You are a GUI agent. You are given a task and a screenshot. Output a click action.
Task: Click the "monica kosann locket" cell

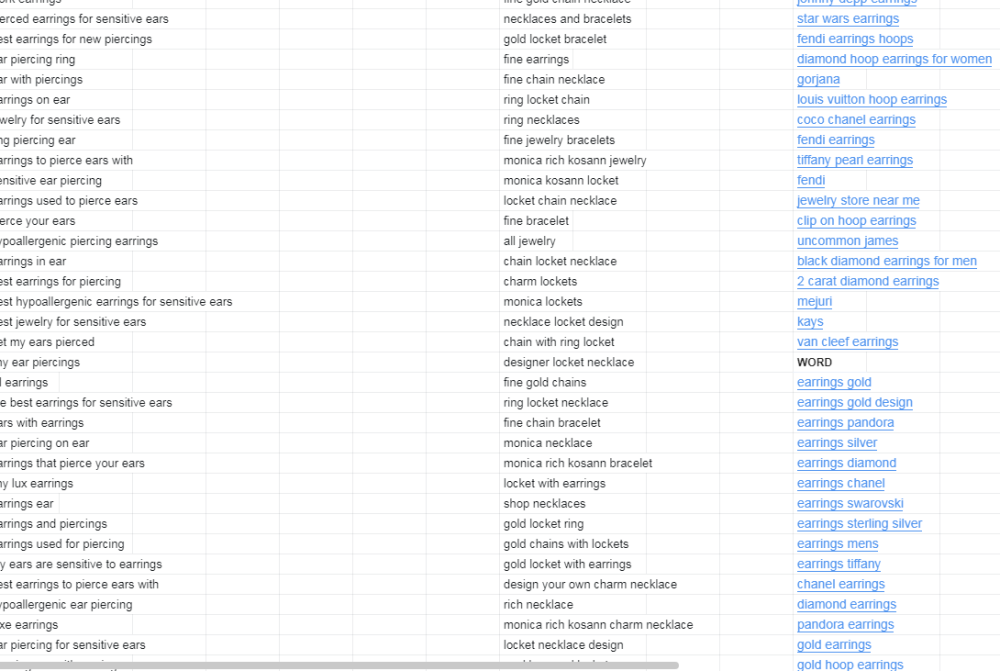coord(561,181)
